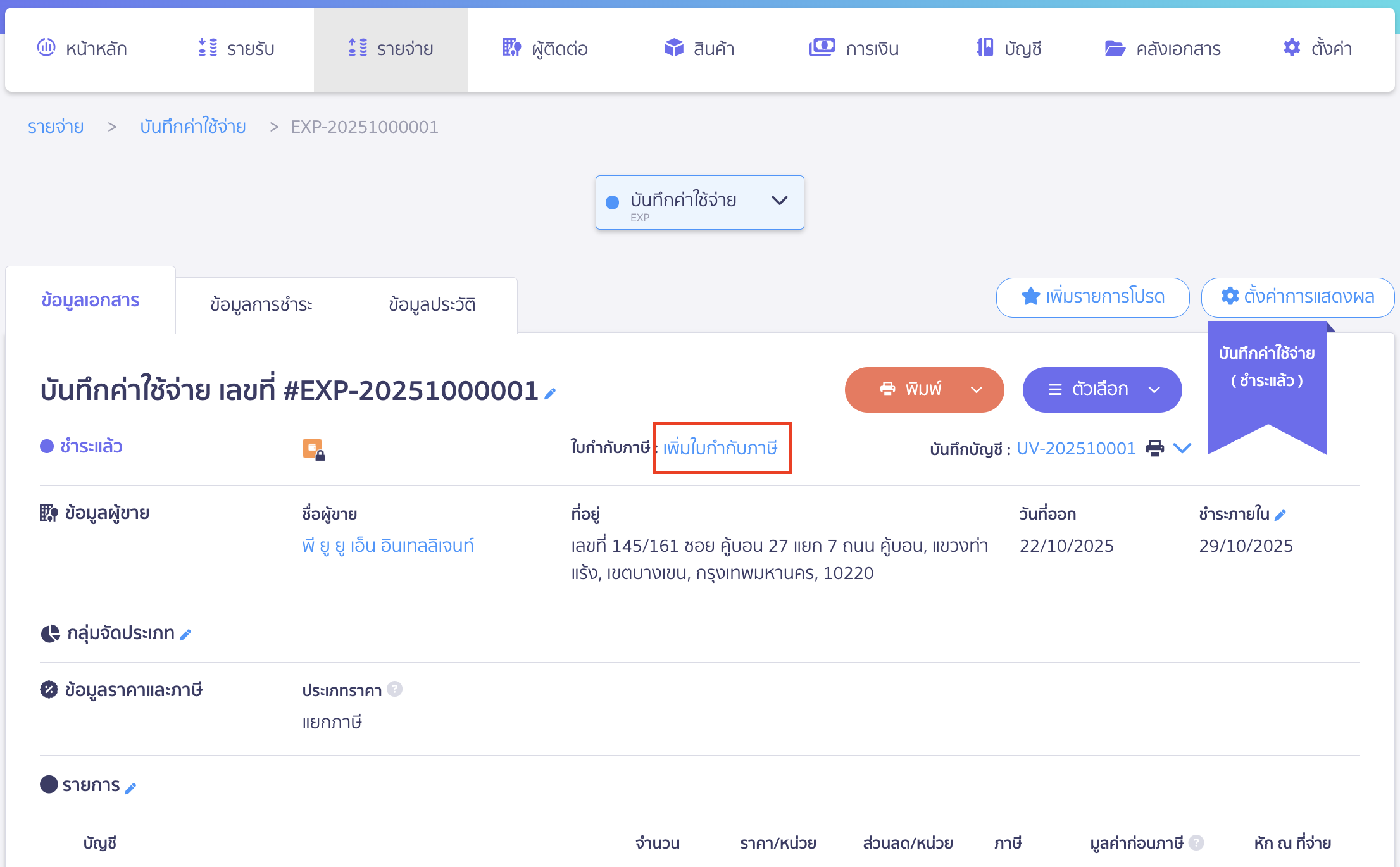Open the บันทึกค่าใช้จ่าย EXP document type dropdown
This screenshot has width=1400, height=867.
(x=699, y=203)
